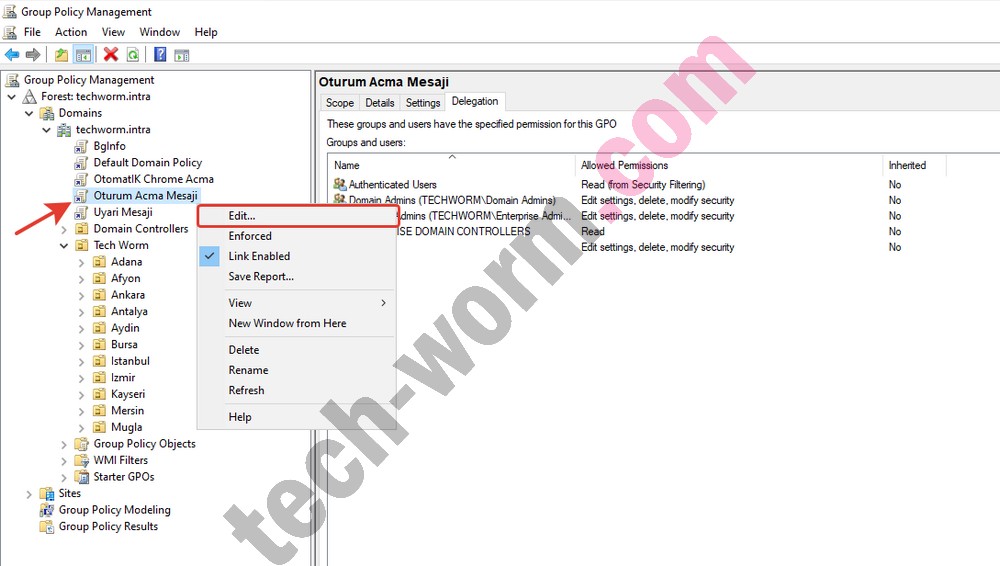The image size is (1000, 566).
Task: Expand the Group Policy Objects node
Action: [64, 444]
